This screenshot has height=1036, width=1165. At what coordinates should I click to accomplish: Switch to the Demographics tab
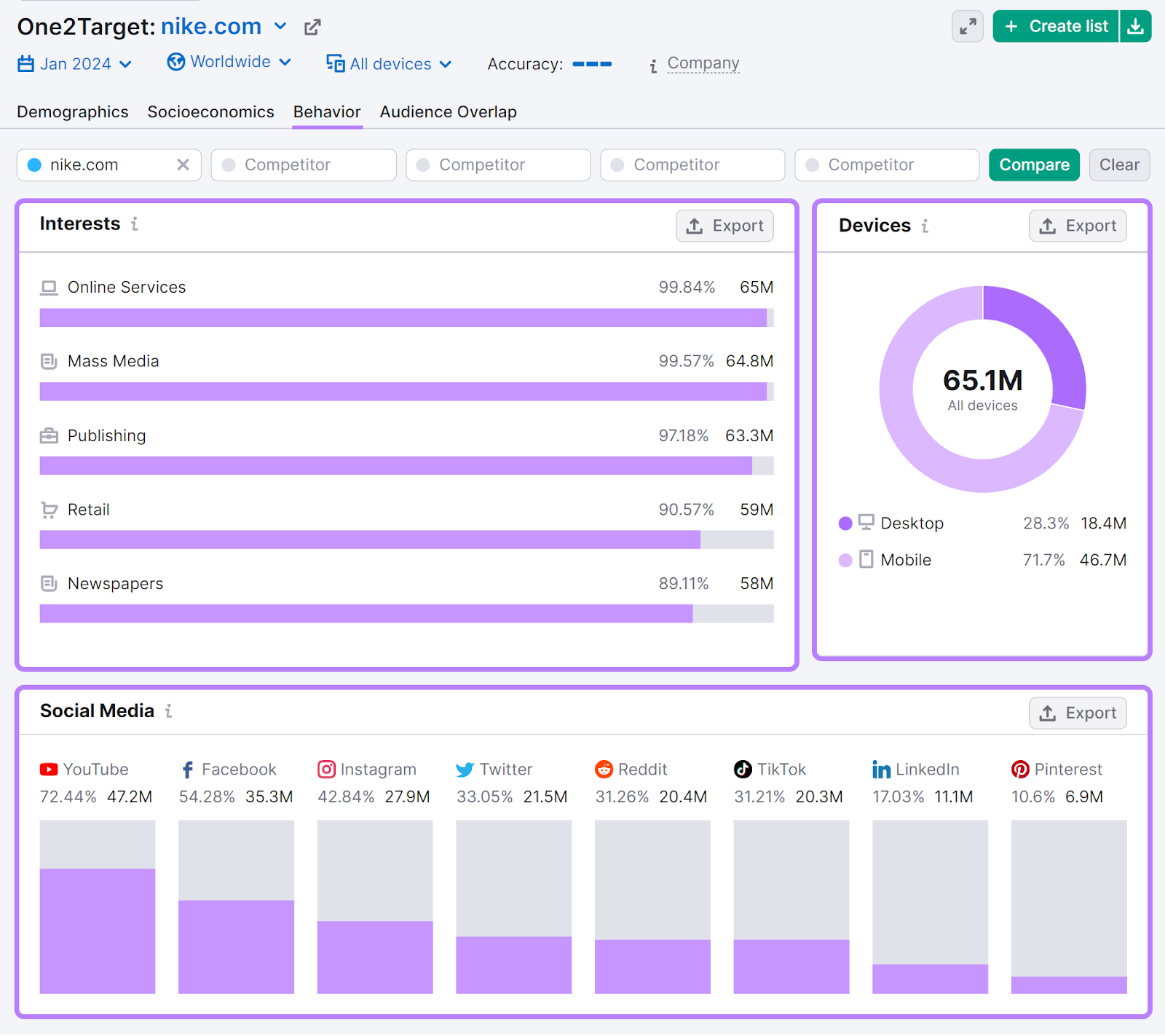pos(72,111)
